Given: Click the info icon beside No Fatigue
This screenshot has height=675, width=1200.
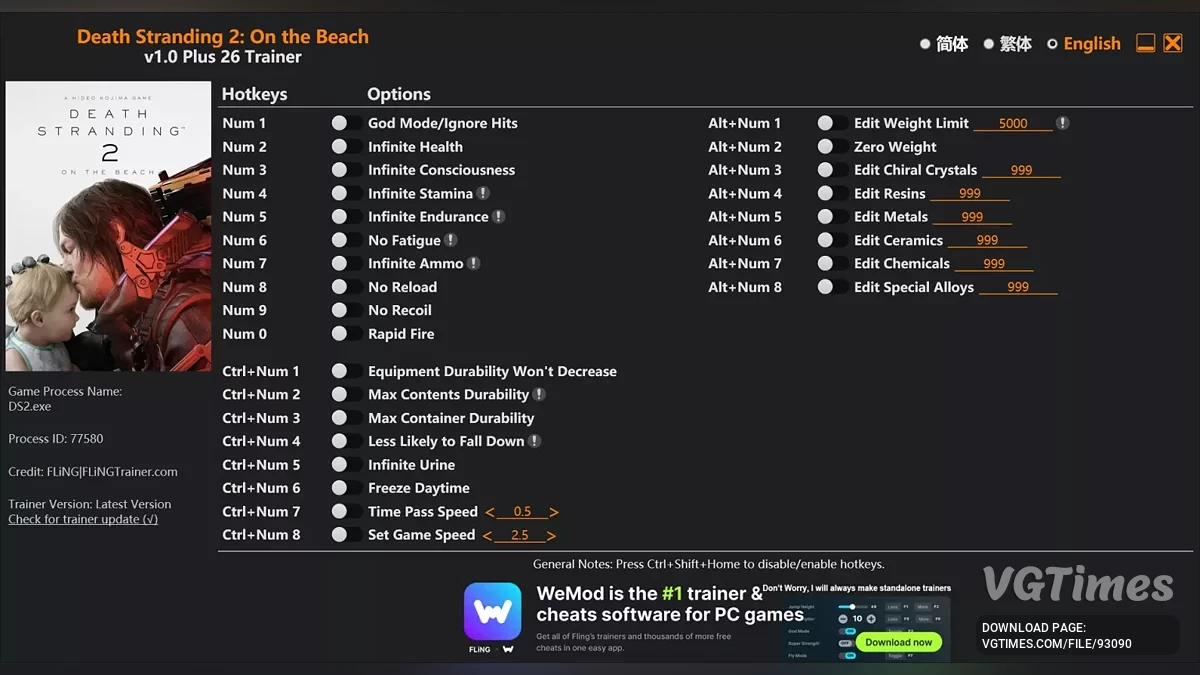Looking at the screenshot, I should 451,240.
